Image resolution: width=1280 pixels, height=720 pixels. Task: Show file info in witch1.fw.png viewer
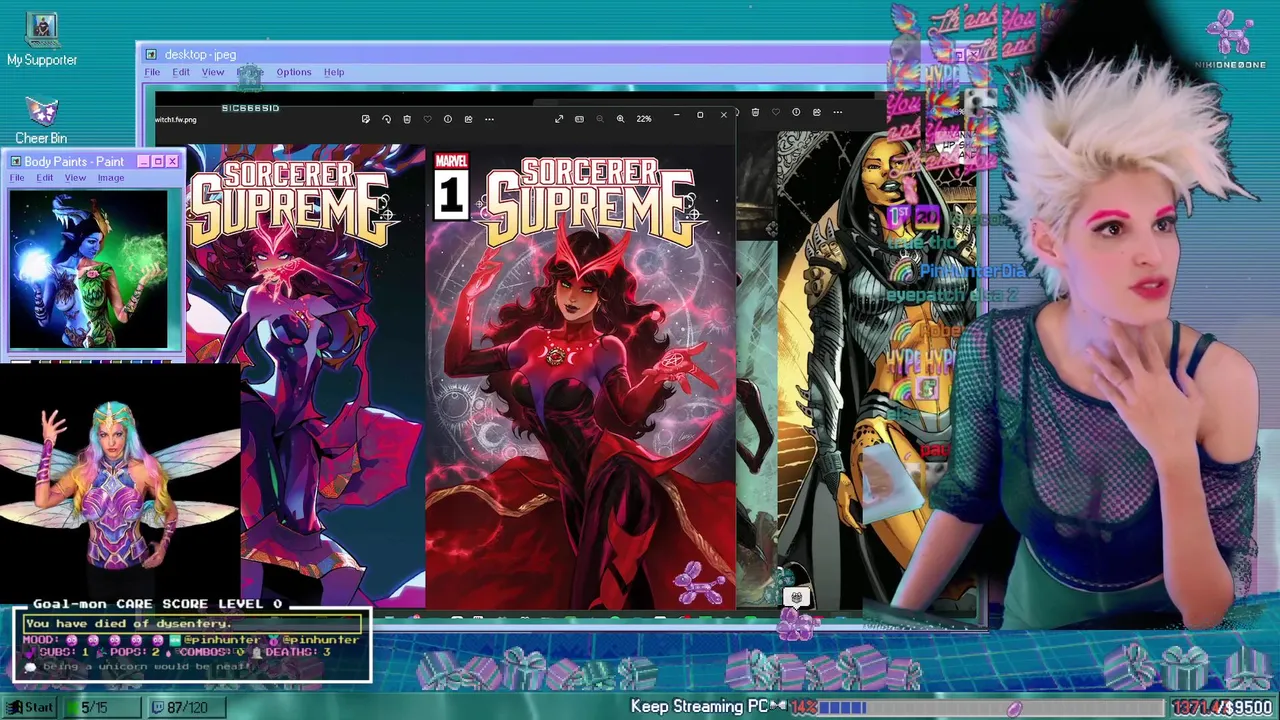pyautogui.click(x=447, y=119)
